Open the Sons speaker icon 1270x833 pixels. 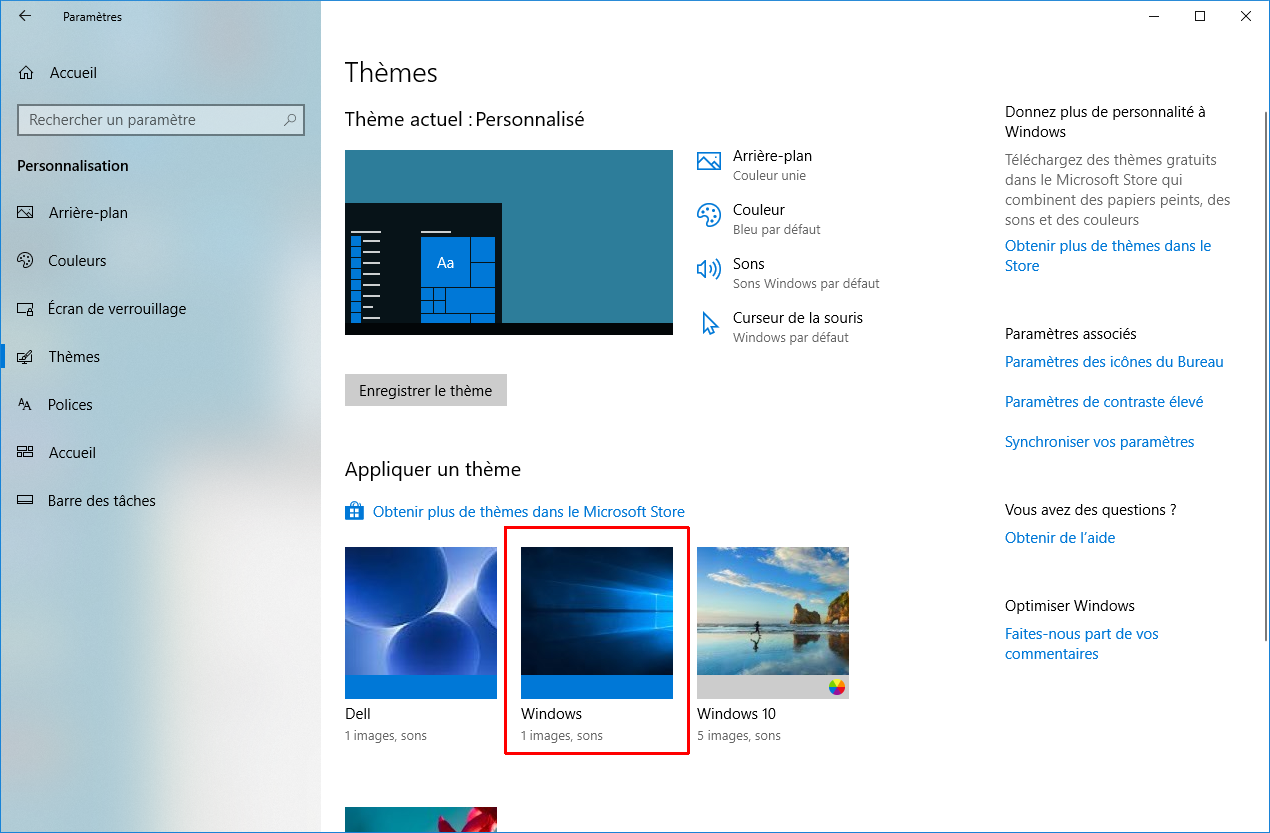click(x=709, y=269)
